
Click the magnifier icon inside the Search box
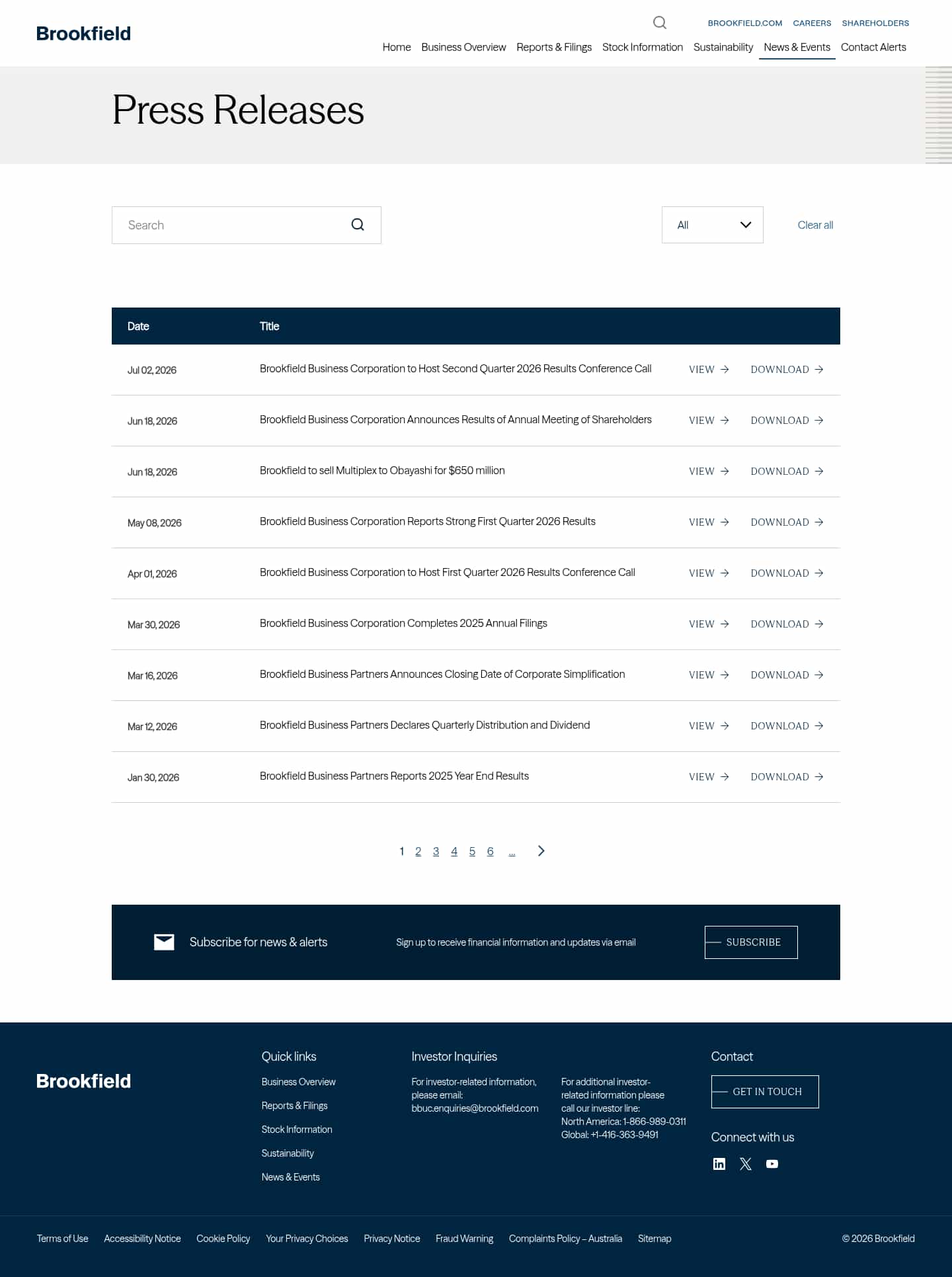(358, 225)
